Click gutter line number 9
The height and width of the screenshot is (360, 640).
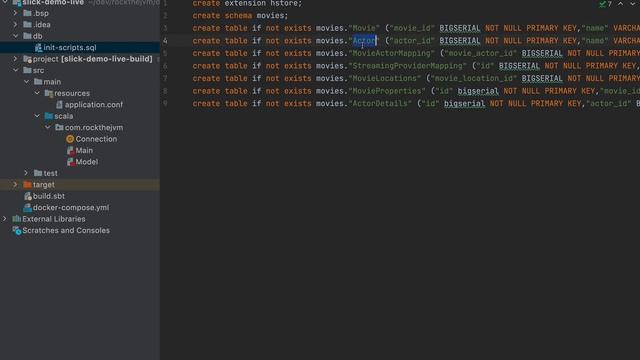[165, 104]
